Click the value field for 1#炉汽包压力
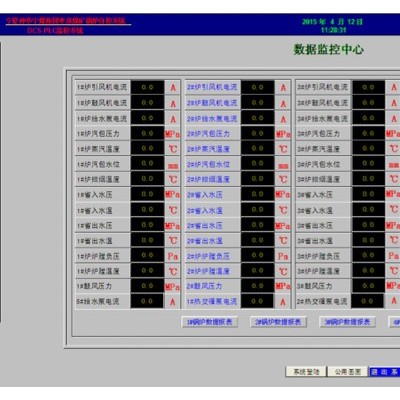Viewport: 400px width, 400px height. pyautogui.click(x=147, y=133)
